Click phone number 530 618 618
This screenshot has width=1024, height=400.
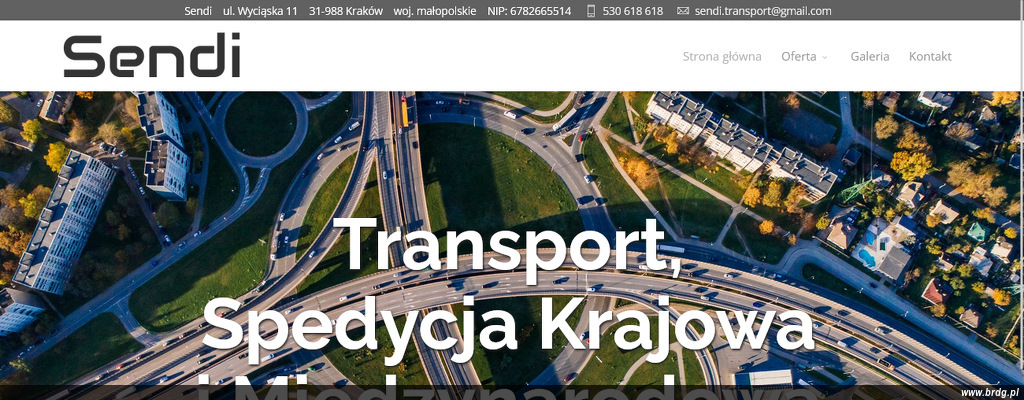[633, 11]
